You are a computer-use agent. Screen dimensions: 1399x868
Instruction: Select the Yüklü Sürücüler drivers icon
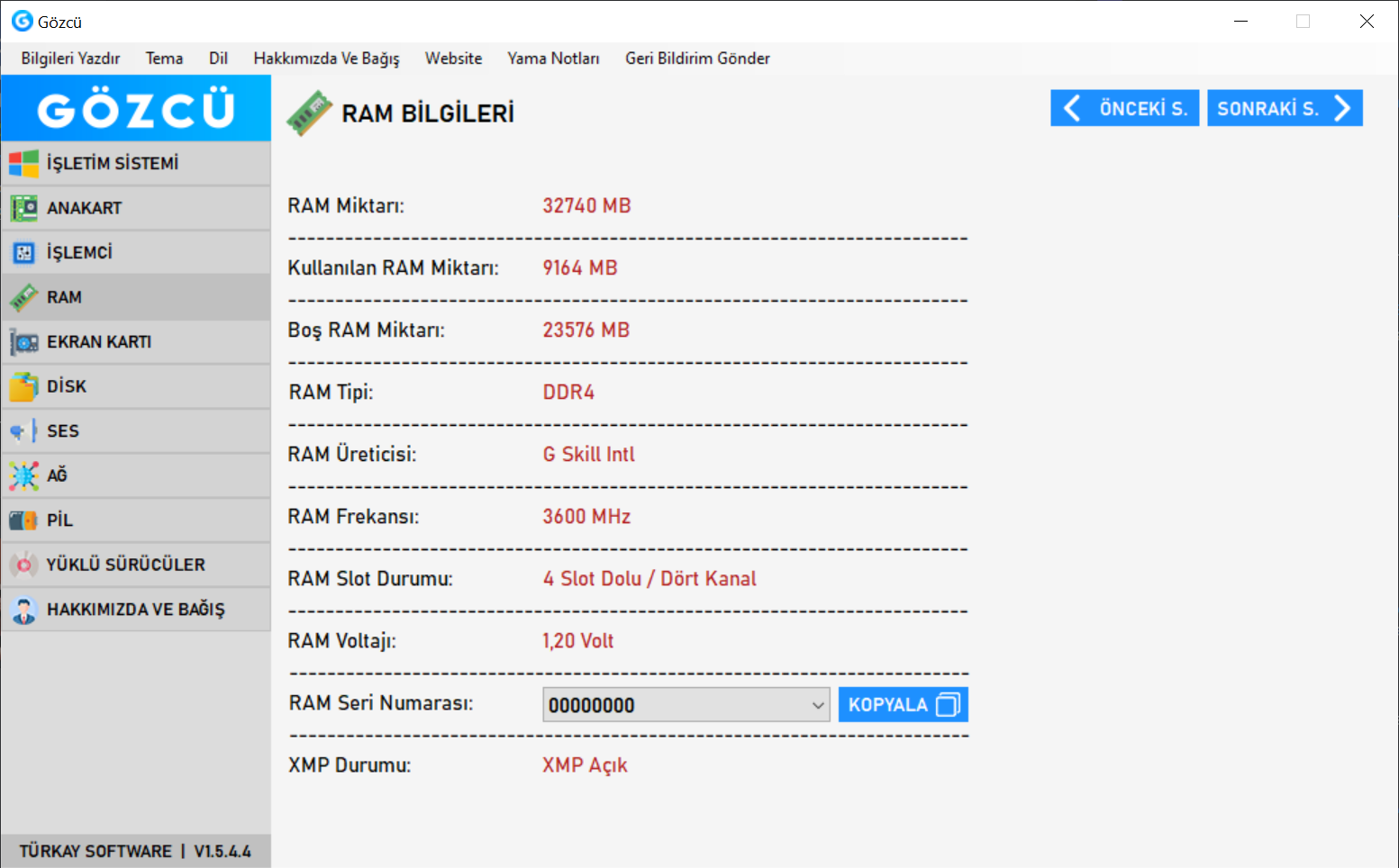click(23, 565)
